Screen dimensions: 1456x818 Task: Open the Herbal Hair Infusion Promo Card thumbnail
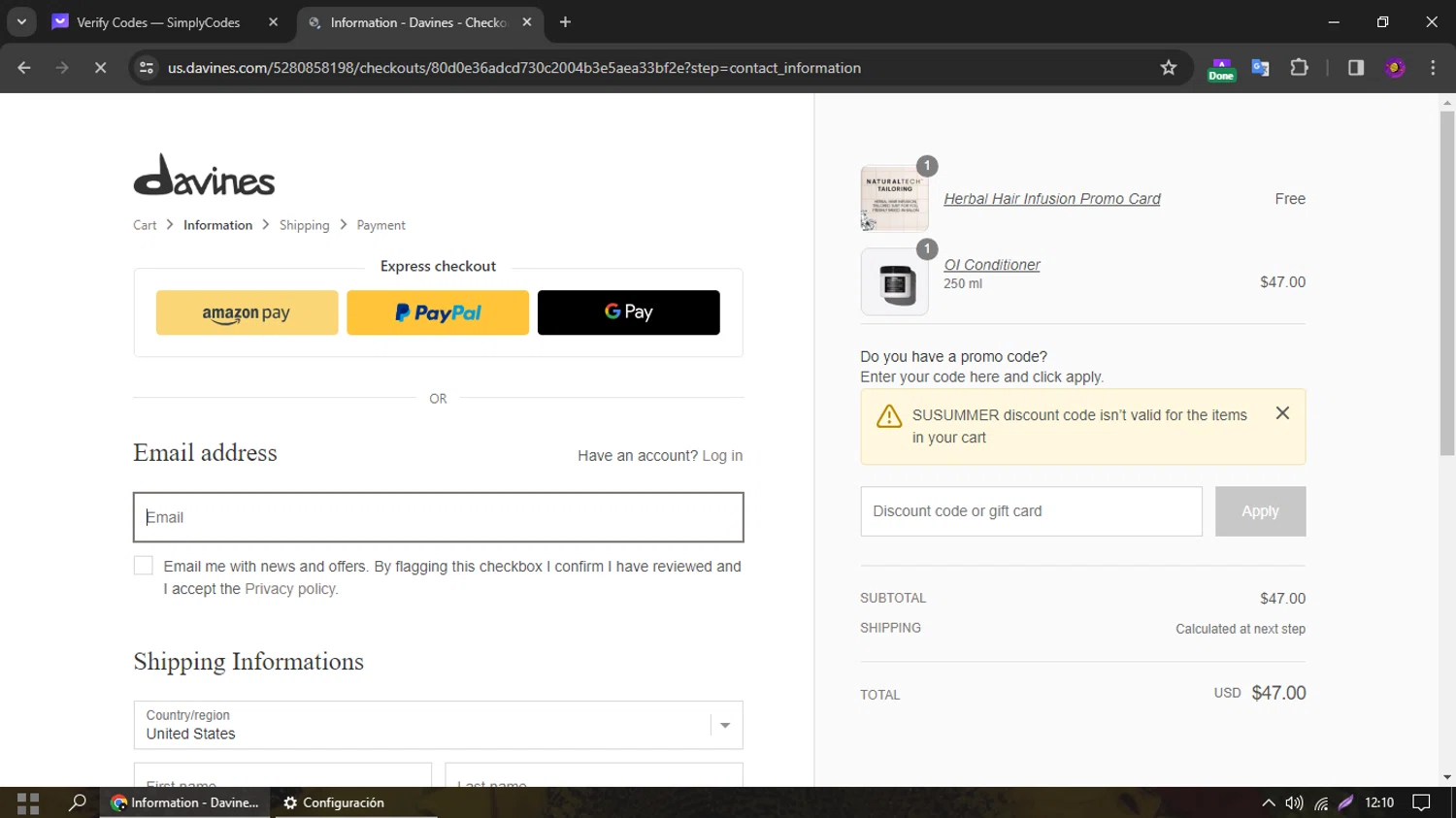894,199
